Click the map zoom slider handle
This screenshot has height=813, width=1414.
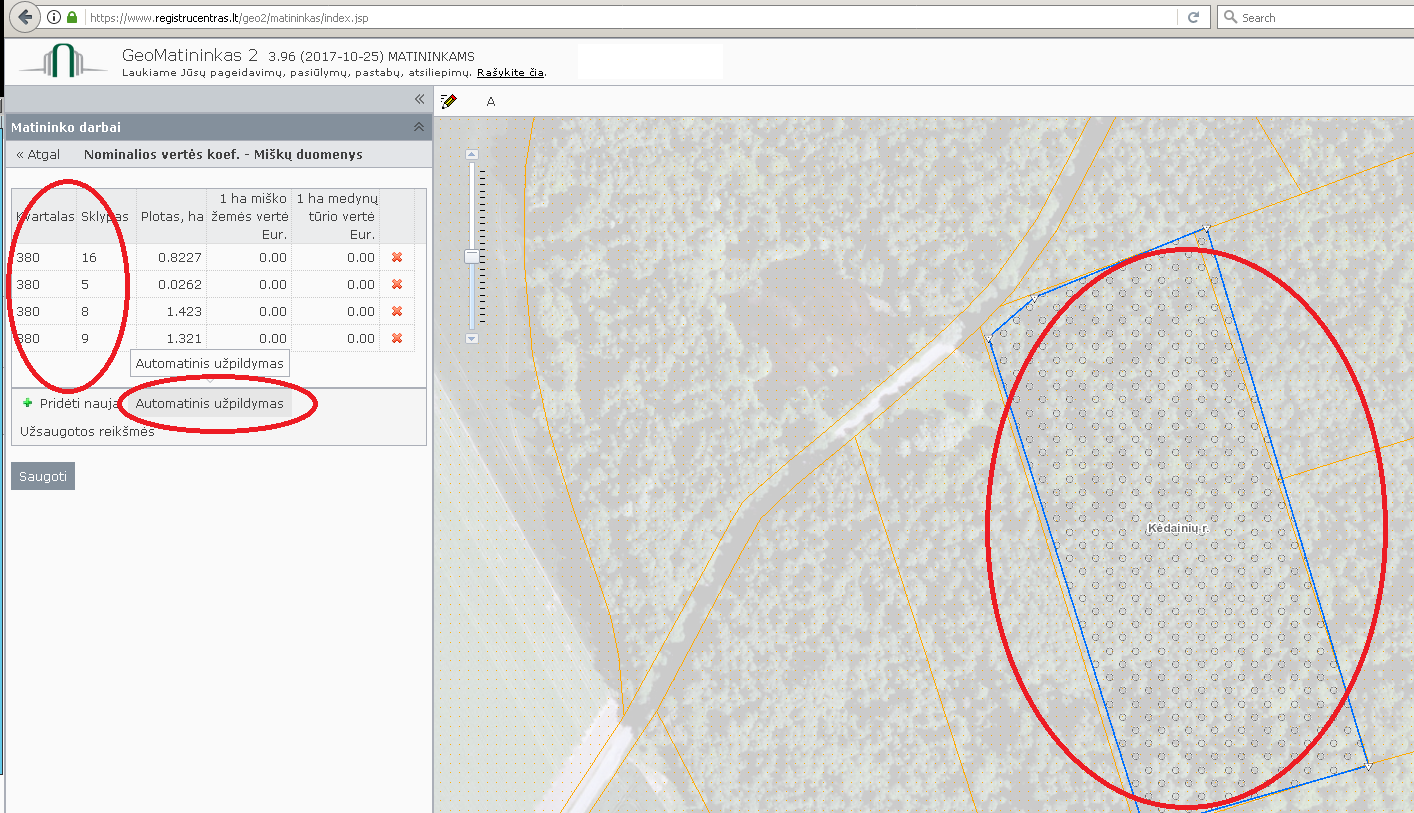(x=472, y=257)
